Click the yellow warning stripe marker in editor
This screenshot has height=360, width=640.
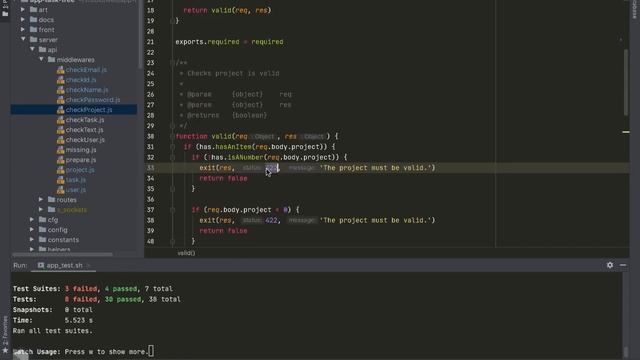coord(626,132)
